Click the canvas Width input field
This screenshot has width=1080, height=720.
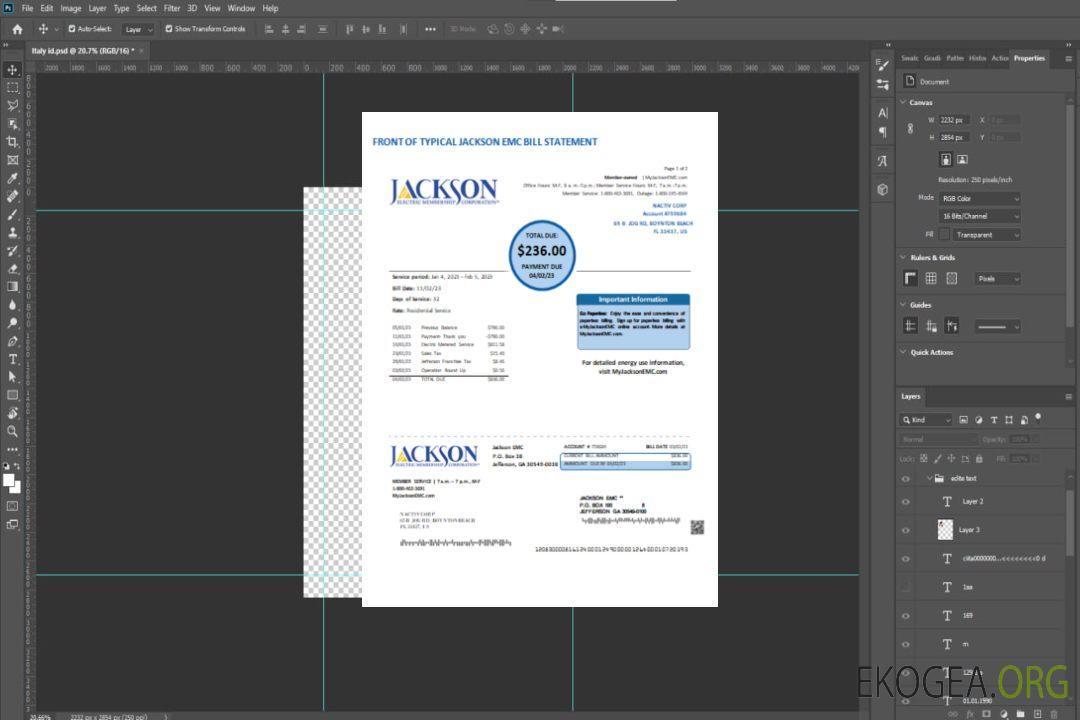954,120
